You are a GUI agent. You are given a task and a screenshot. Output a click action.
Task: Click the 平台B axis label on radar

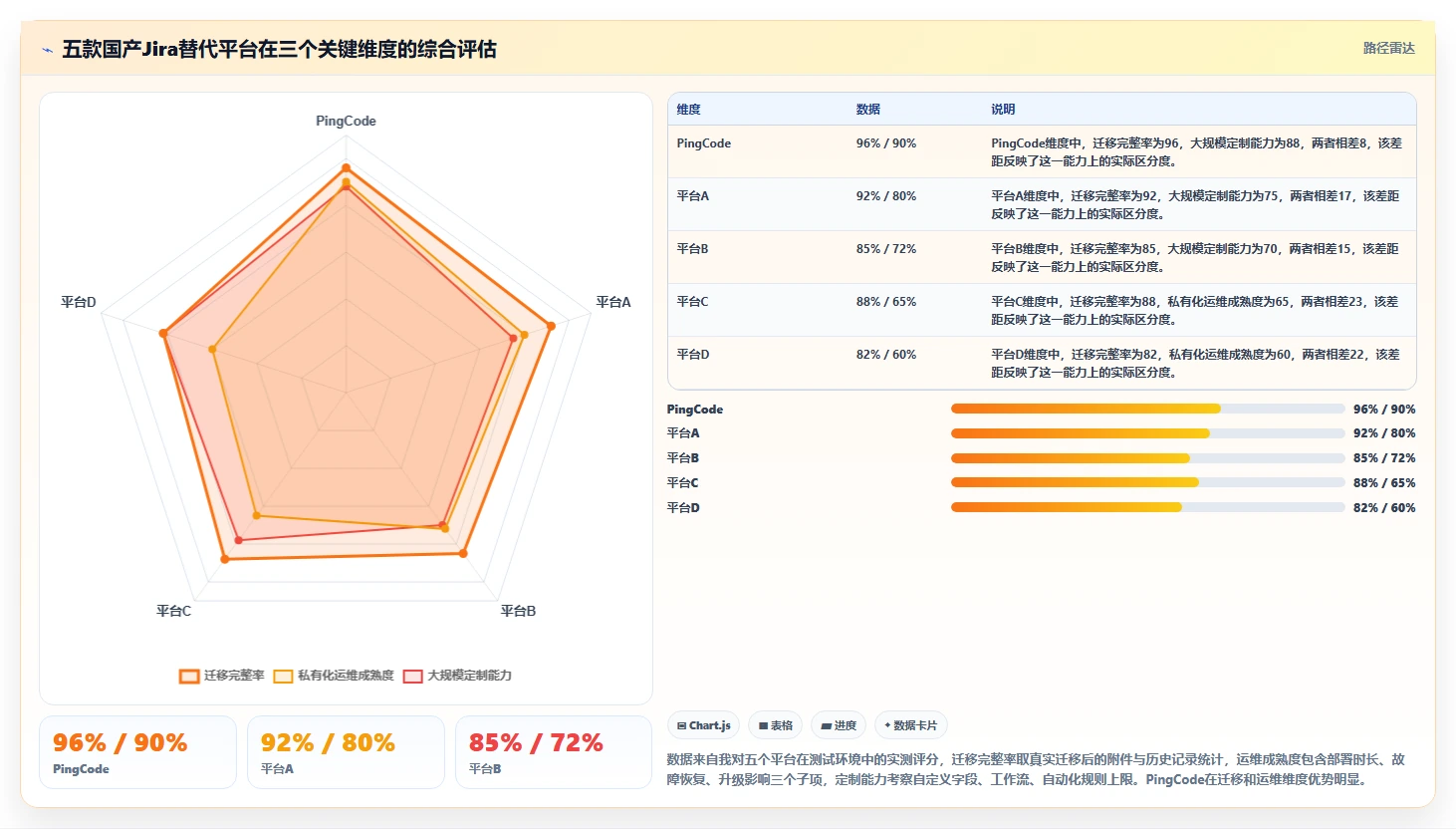pos(518,611)
